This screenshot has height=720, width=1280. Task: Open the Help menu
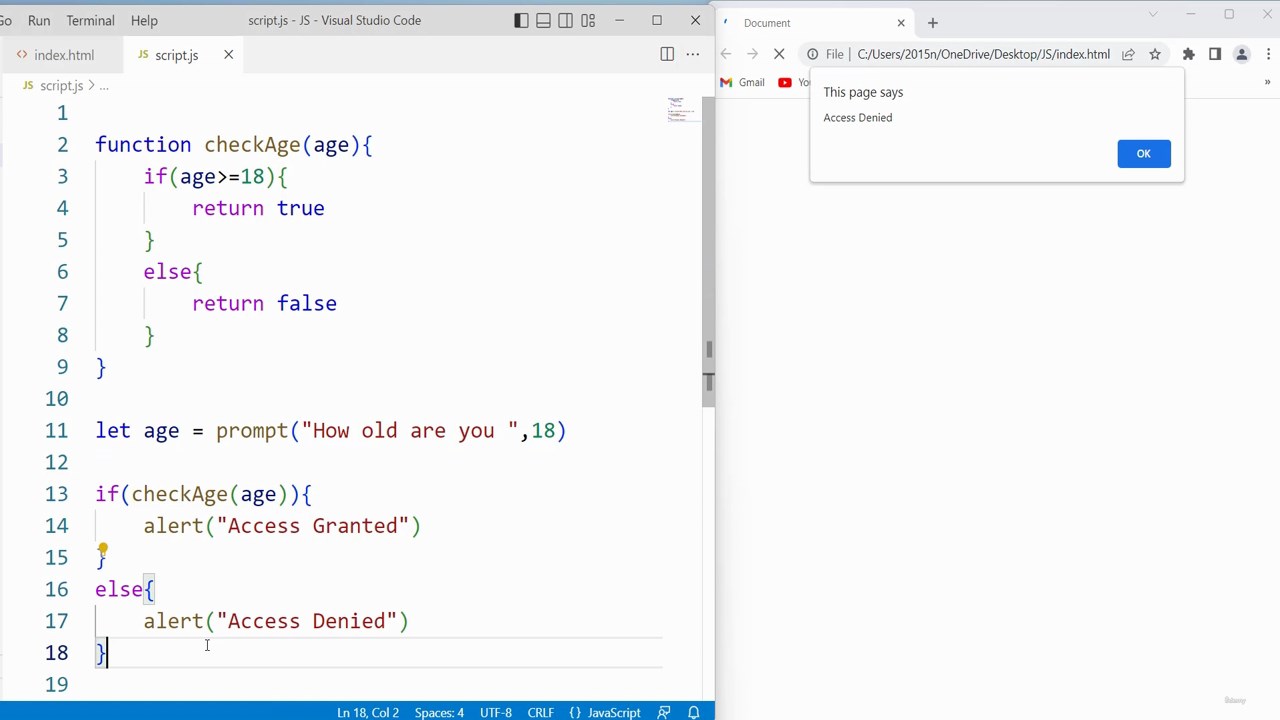point(144,20)
